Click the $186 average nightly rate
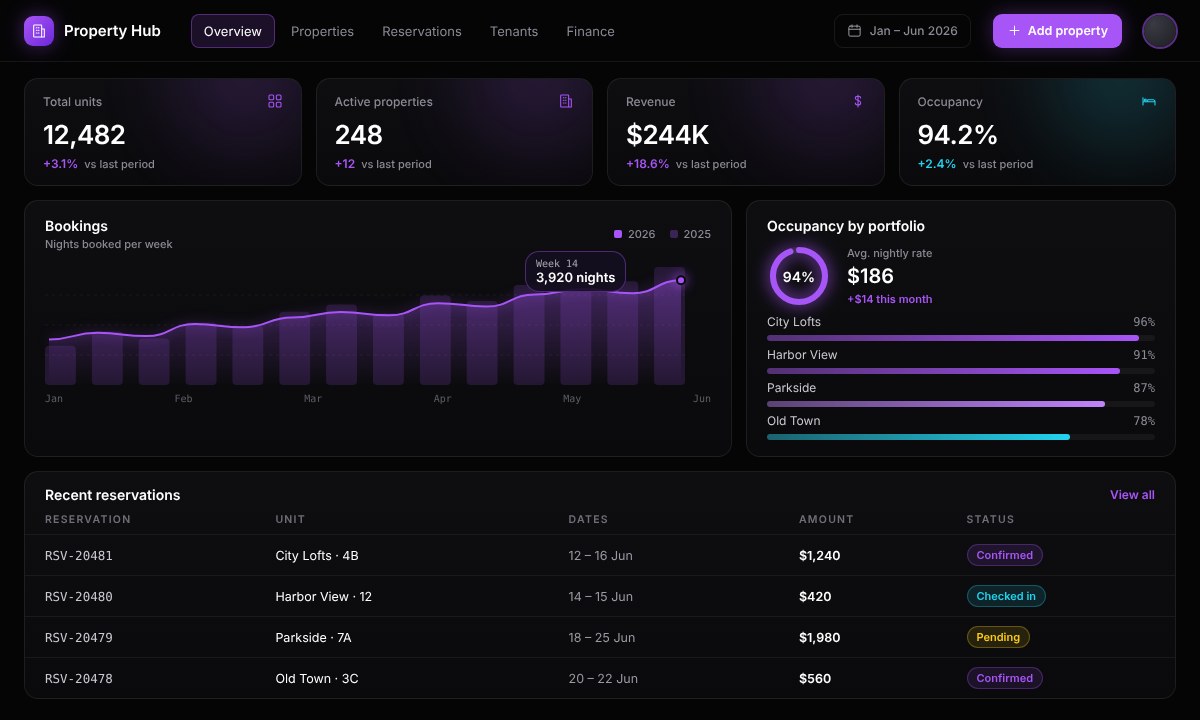Viewport: 1200px width, 720px height. tap(870, 276)
